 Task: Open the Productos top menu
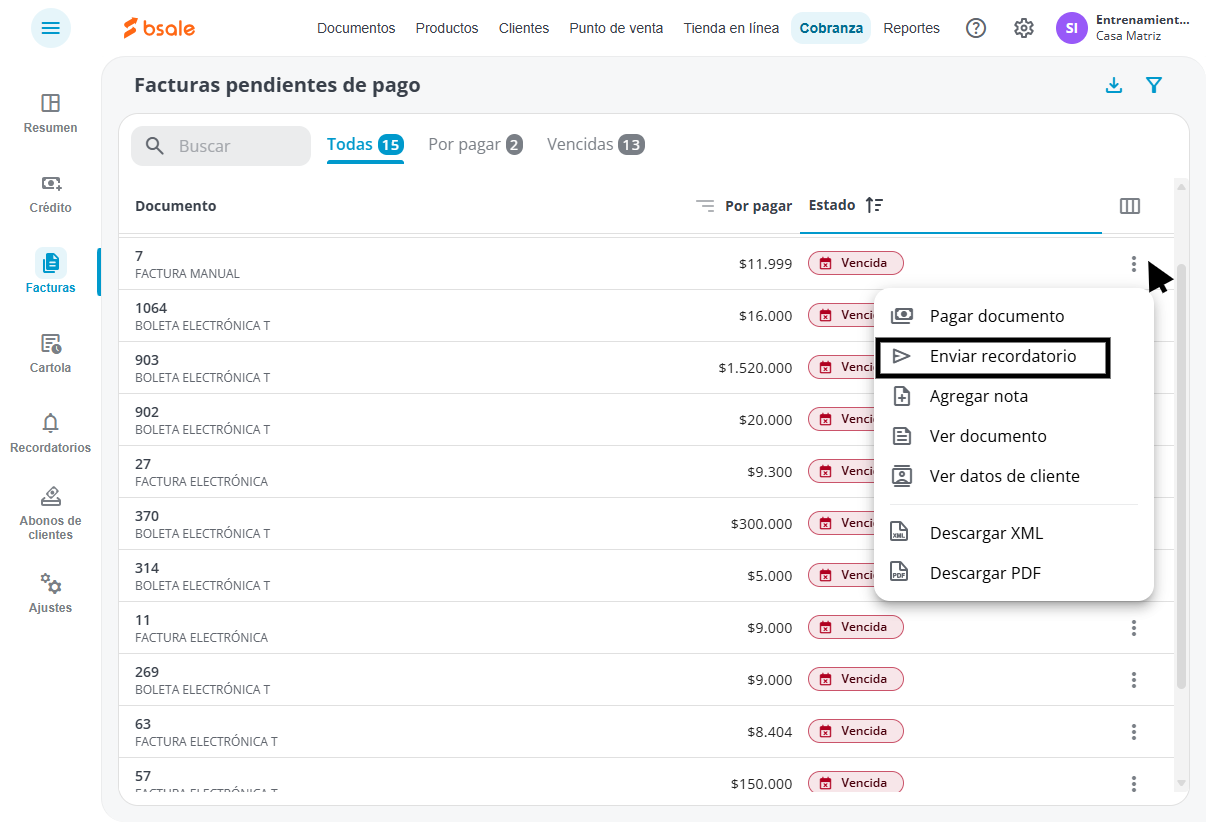click(447, 28)
